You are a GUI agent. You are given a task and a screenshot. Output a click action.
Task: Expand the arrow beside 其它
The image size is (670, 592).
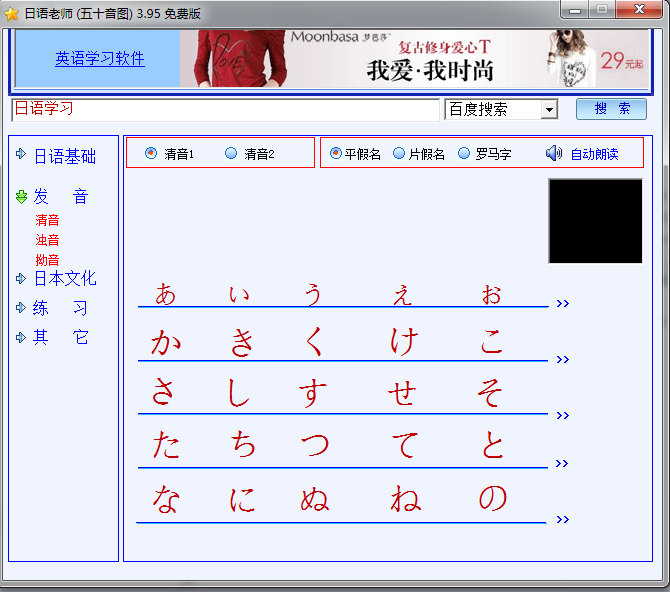coord(21,337)
